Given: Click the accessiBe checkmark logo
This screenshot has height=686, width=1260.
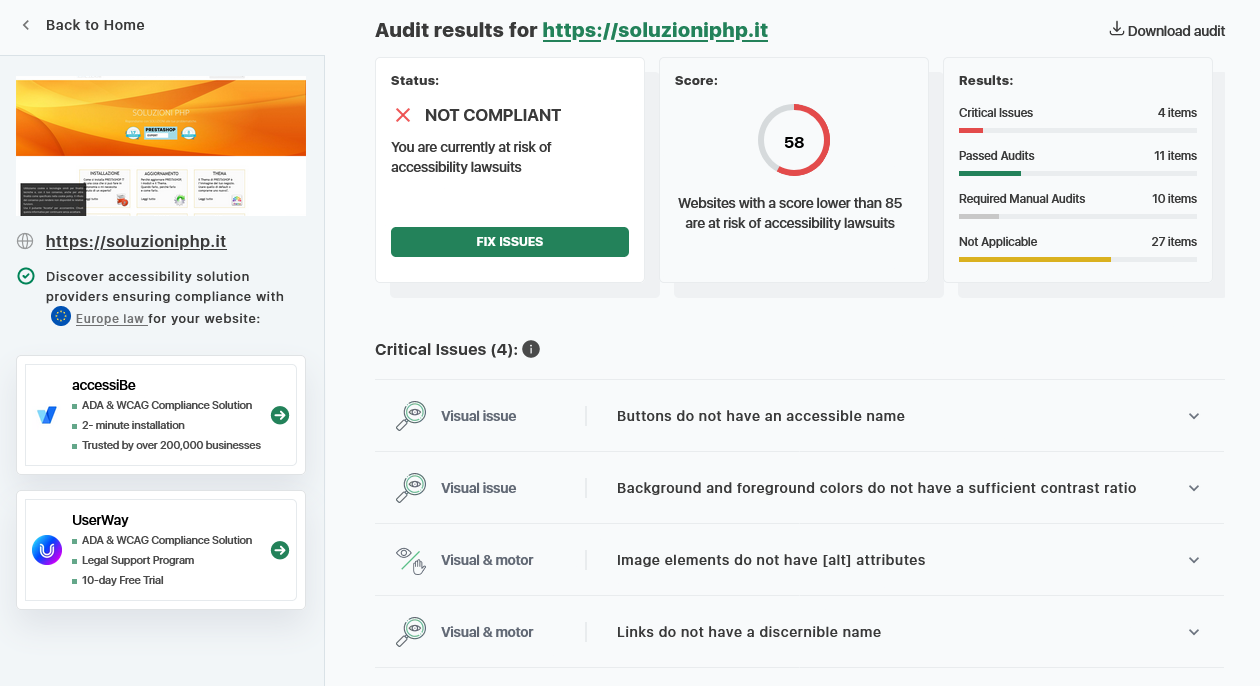Looking at the screenshot, I should [x=47, y=415].
